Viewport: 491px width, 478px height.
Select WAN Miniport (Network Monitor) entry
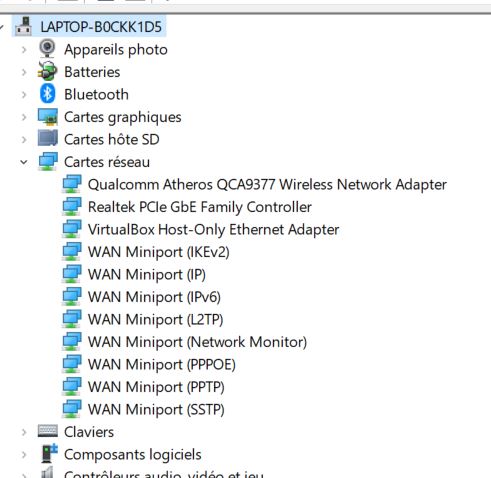(x=197, y=342)
